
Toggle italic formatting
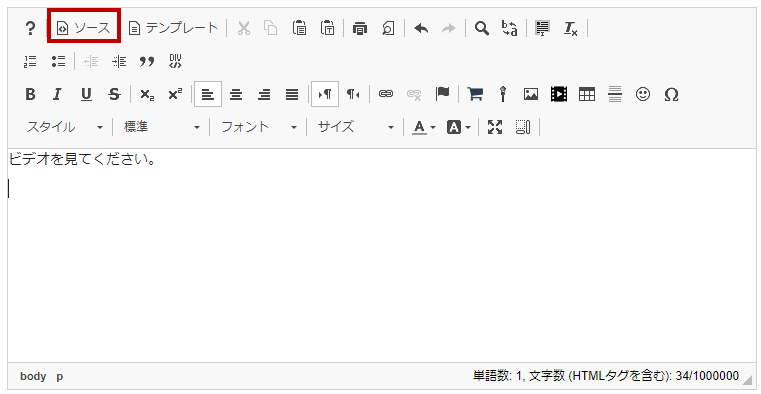[x=58, y=94]
